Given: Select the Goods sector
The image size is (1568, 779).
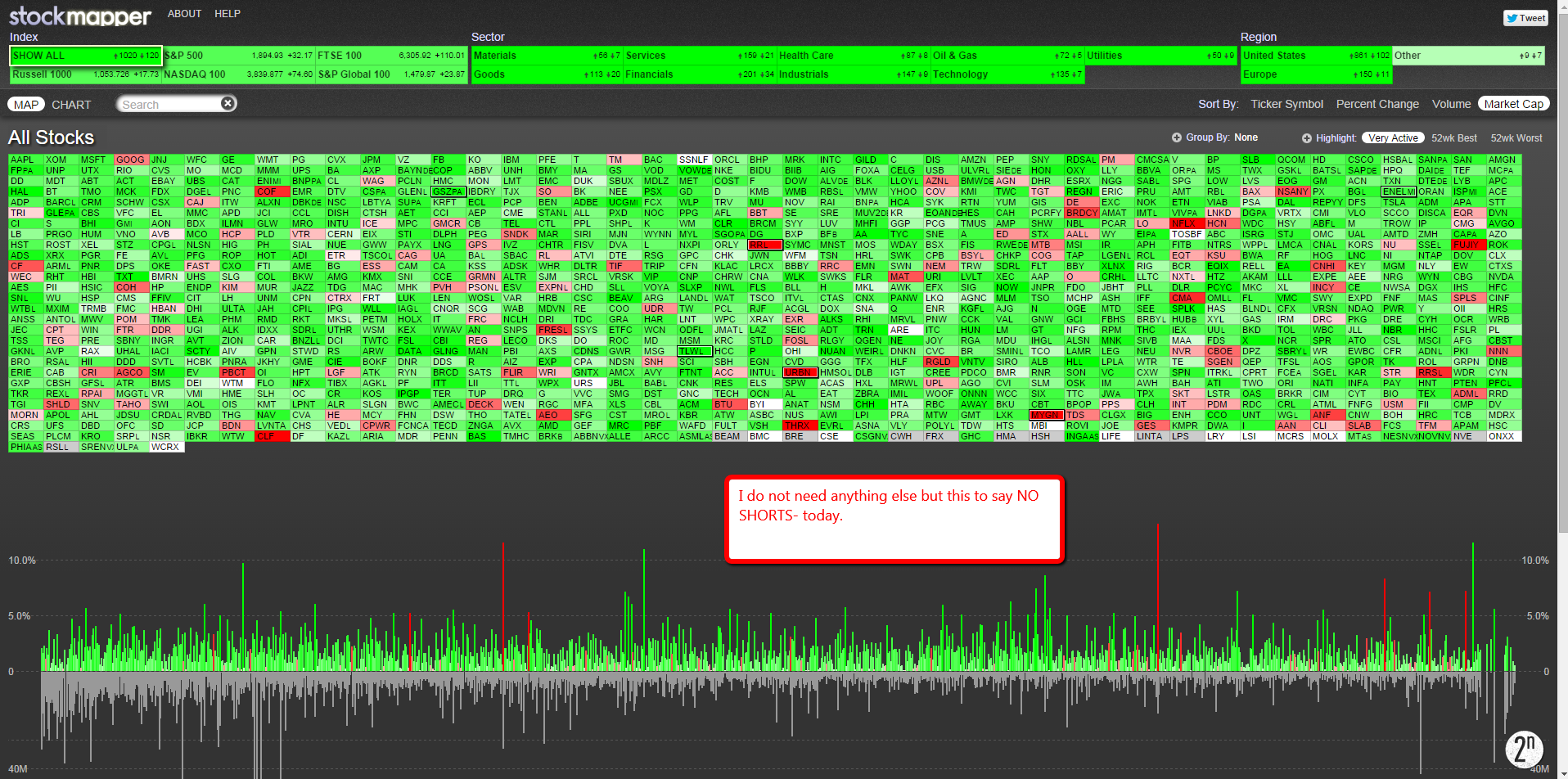Looking at the screenshot, I should click(x=547, y=74).
